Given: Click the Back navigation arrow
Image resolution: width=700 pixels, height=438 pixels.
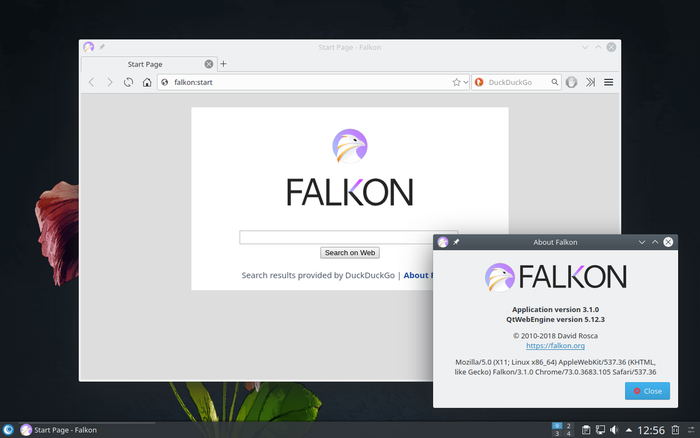Looking at the screenshot, I should coord(92,82).
